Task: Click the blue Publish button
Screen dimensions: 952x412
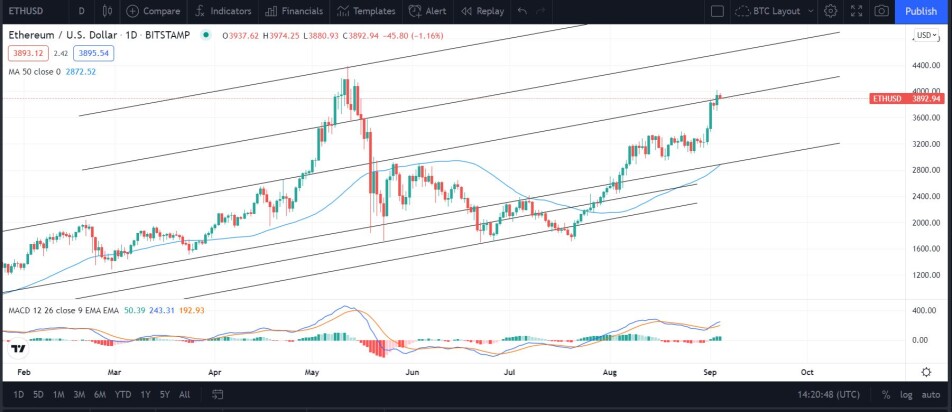Action: pos(921,11)
